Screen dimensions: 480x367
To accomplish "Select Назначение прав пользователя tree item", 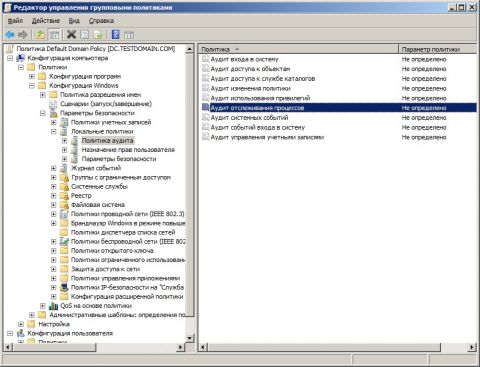I will (x=128, y=150).
